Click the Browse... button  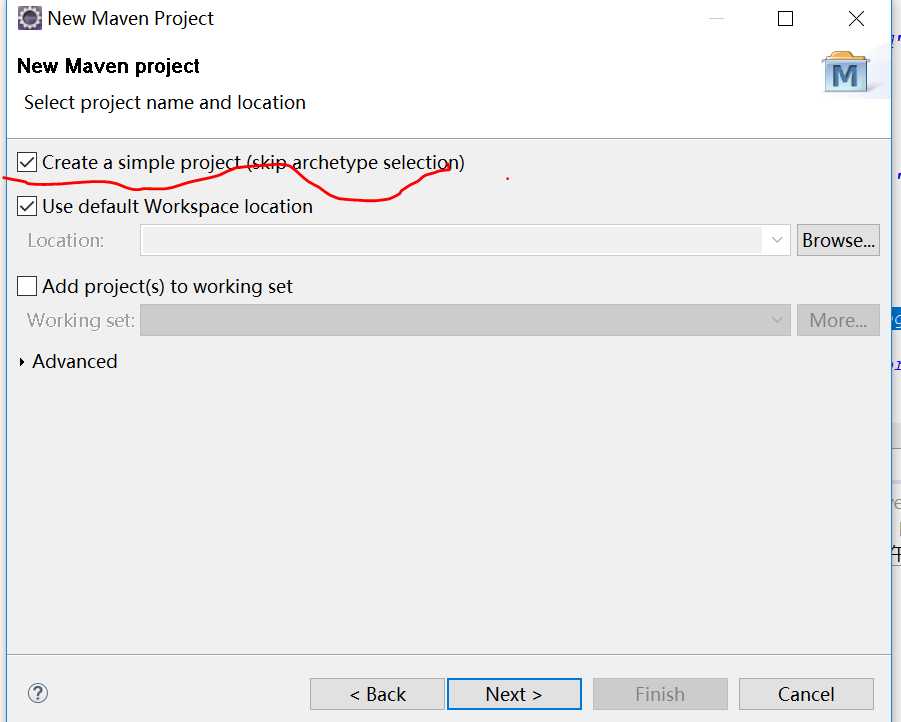[x=838, y=240]
